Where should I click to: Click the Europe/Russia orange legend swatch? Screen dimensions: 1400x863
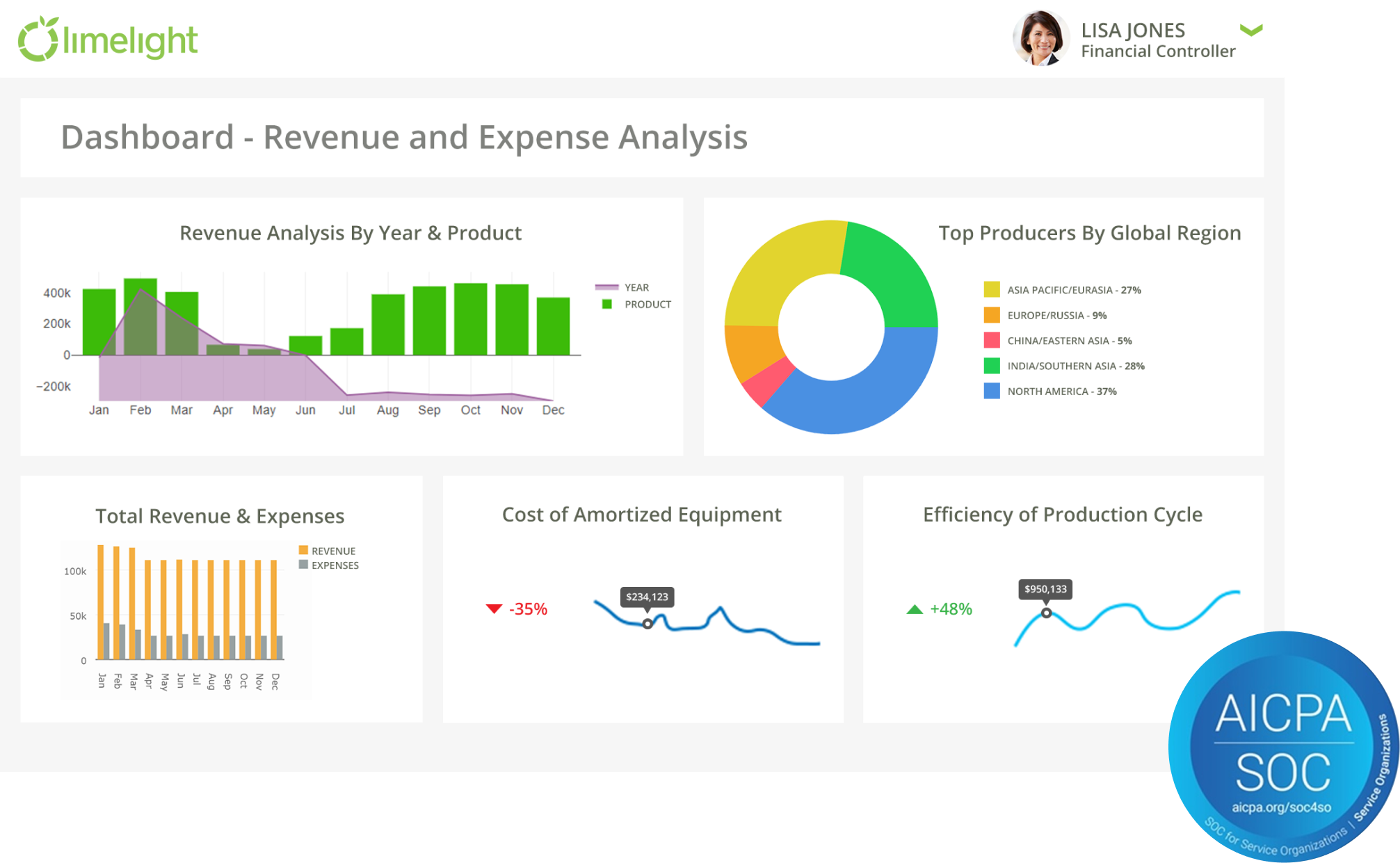click(992, 315)
